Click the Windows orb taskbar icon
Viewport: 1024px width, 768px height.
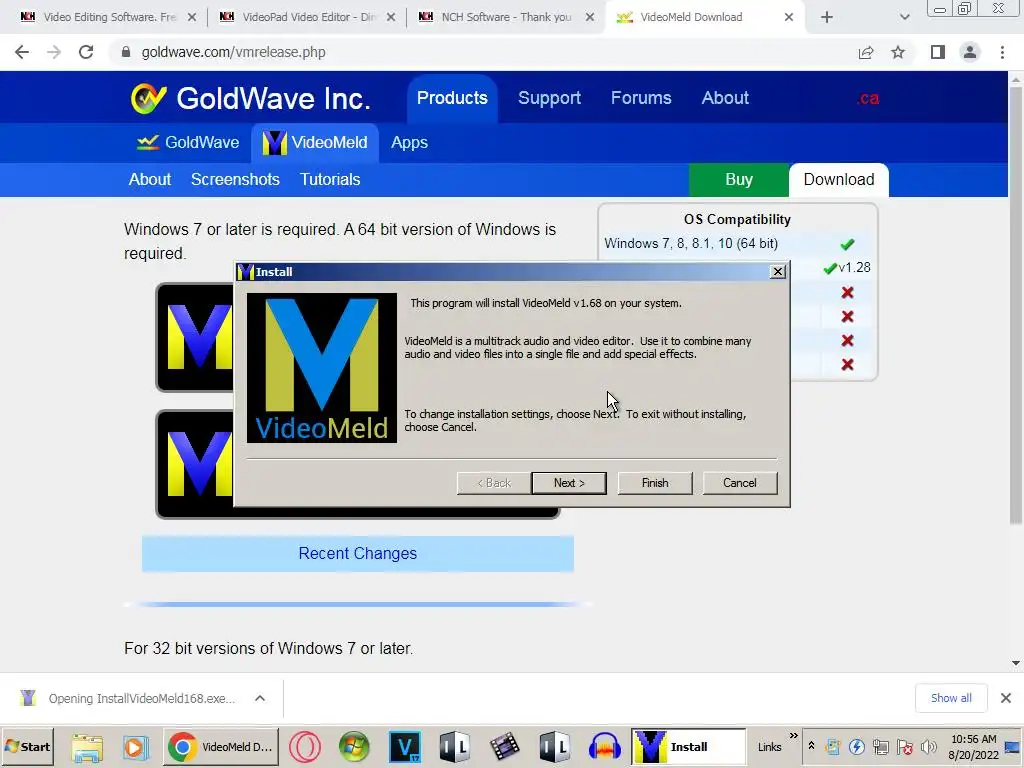pos(354,747)
